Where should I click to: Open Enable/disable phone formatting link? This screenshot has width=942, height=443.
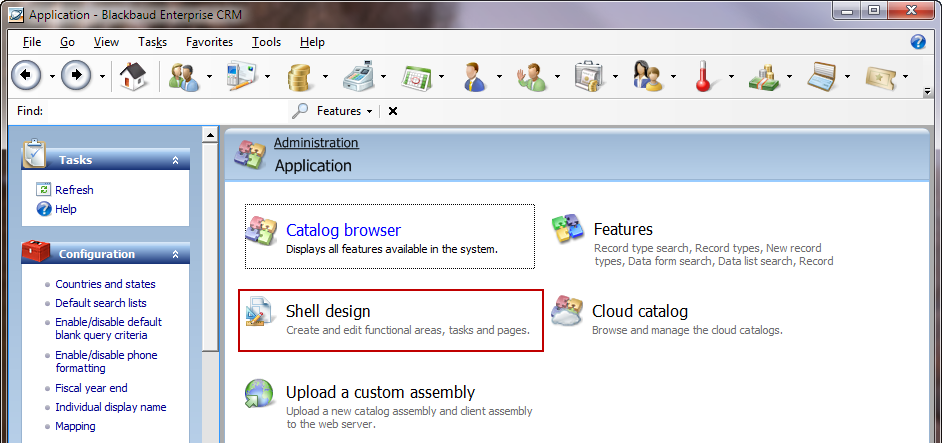(106, 361)
